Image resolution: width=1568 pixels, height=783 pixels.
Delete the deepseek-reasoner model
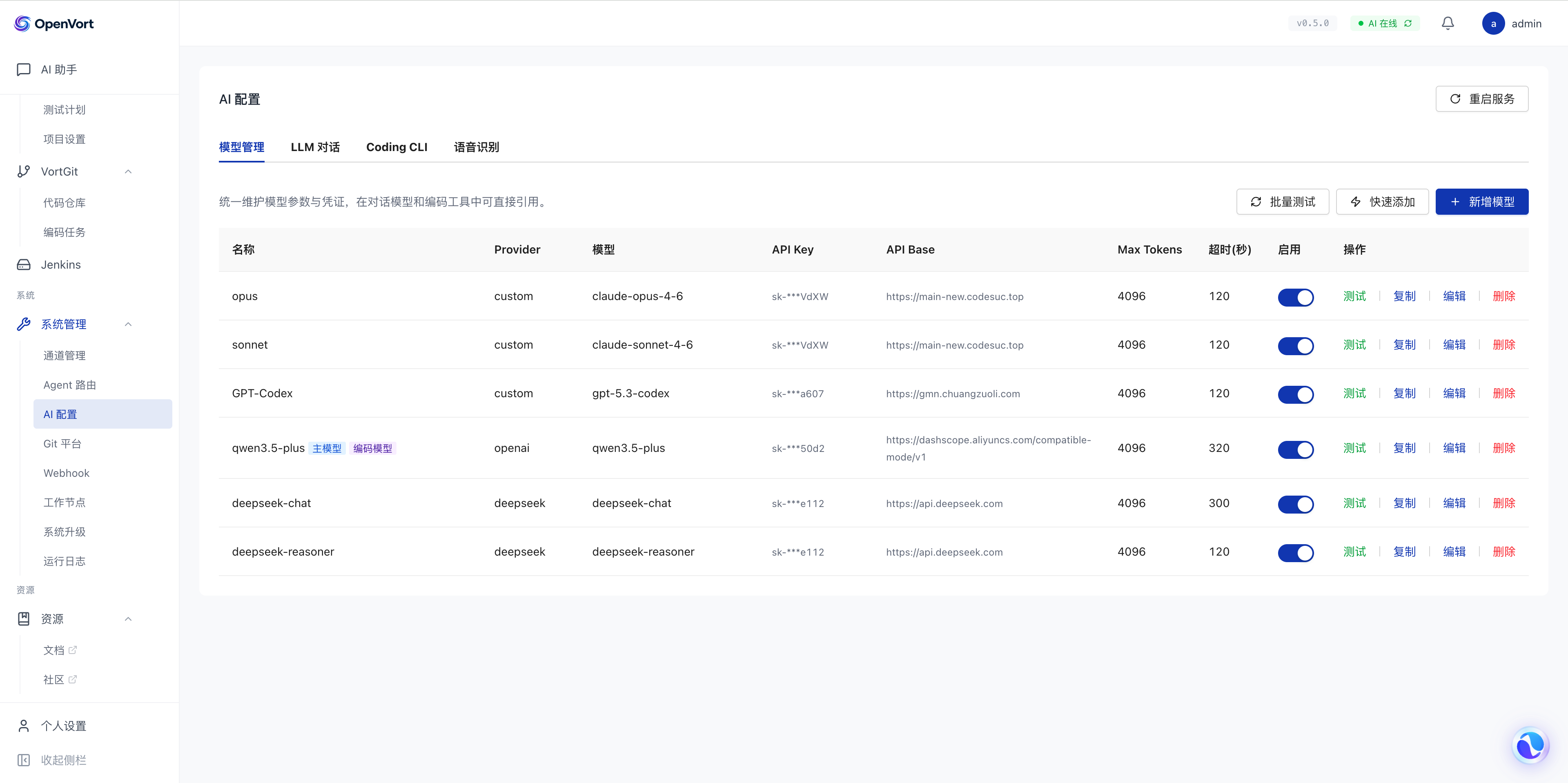click(1504, 552)
